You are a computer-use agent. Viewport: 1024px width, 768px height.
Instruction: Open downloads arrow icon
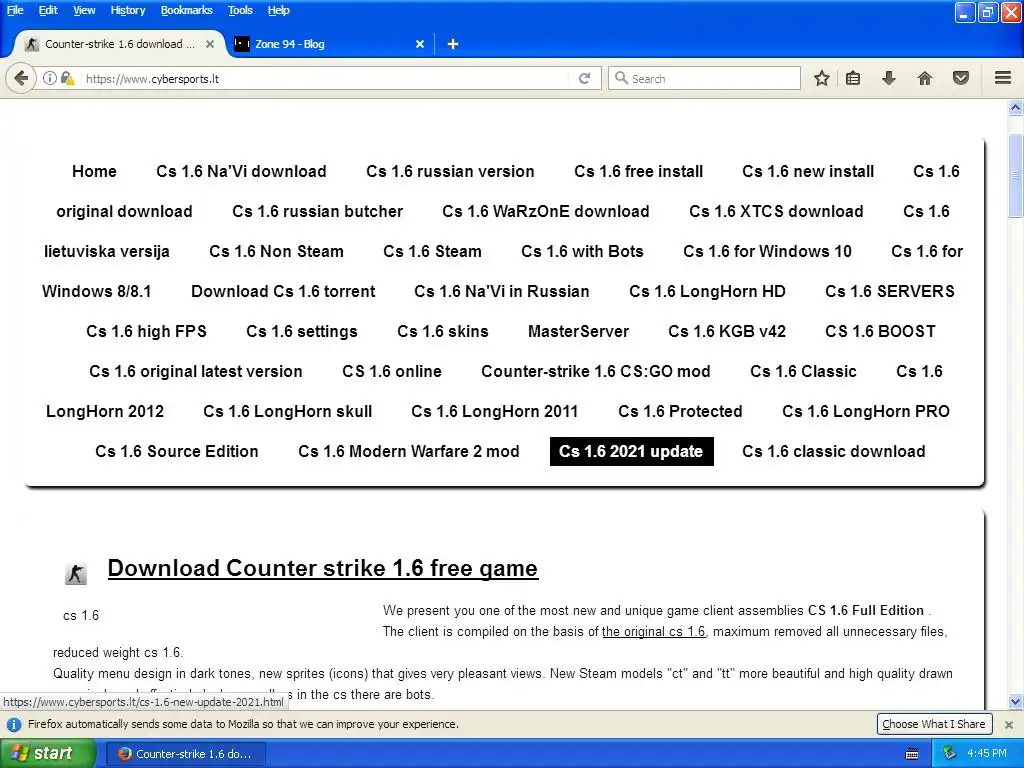(x=889, y=78)
